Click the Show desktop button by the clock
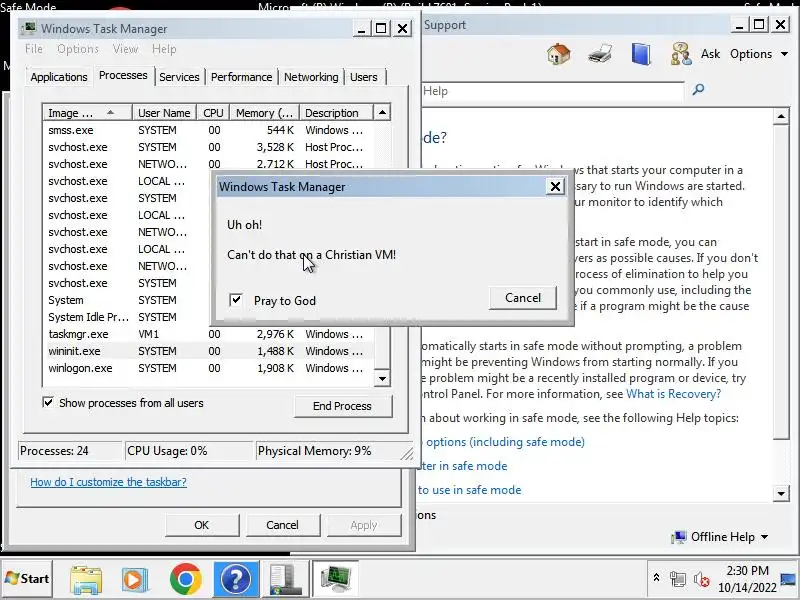Viewport: 800px width, 600px height. pyautogui.click(x=789, y=579)
